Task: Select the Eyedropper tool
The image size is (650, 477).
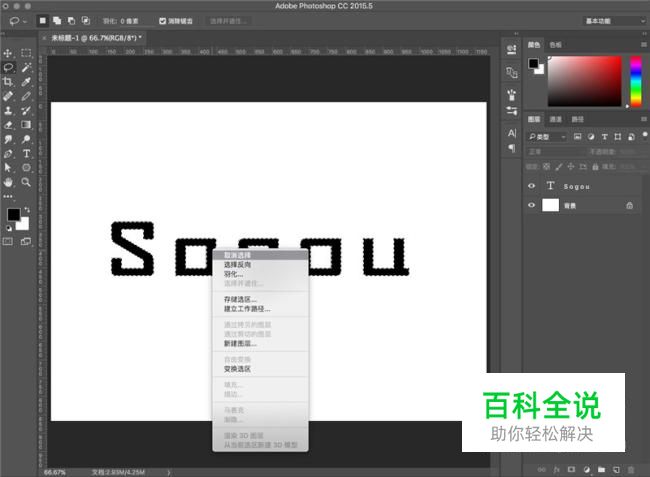Action: pyautogui.click(x=26, y=82)
